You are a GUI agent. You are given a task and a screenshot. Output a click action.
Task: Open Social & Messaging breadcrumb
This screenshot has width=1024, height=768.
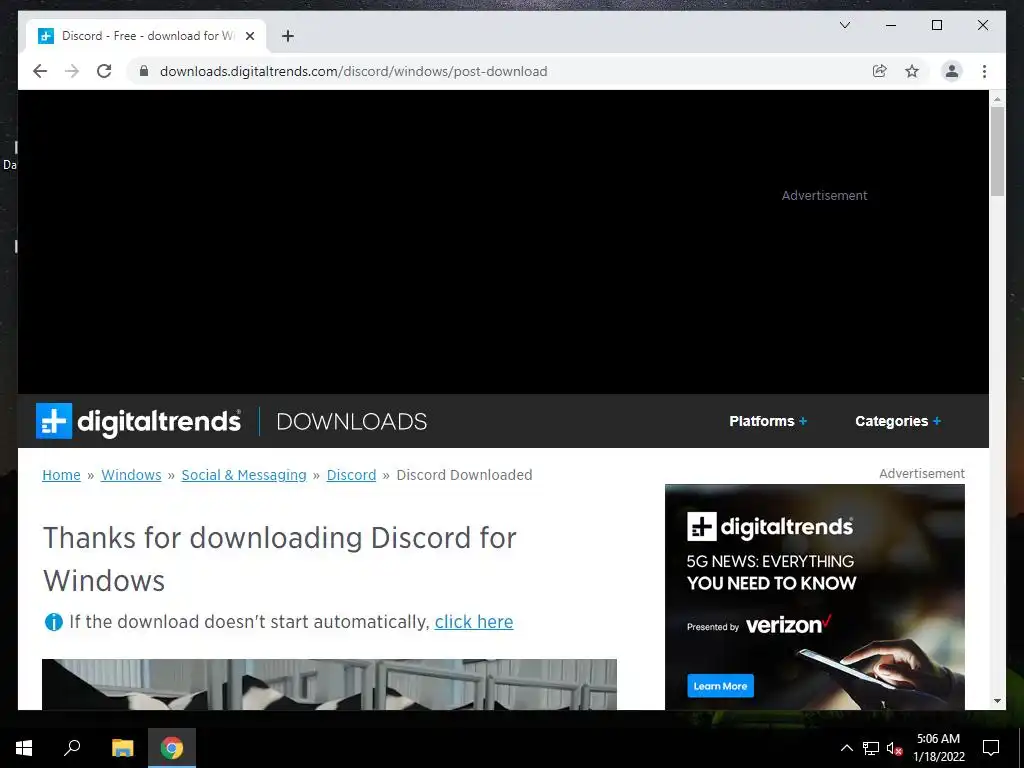tap(244, 475)
